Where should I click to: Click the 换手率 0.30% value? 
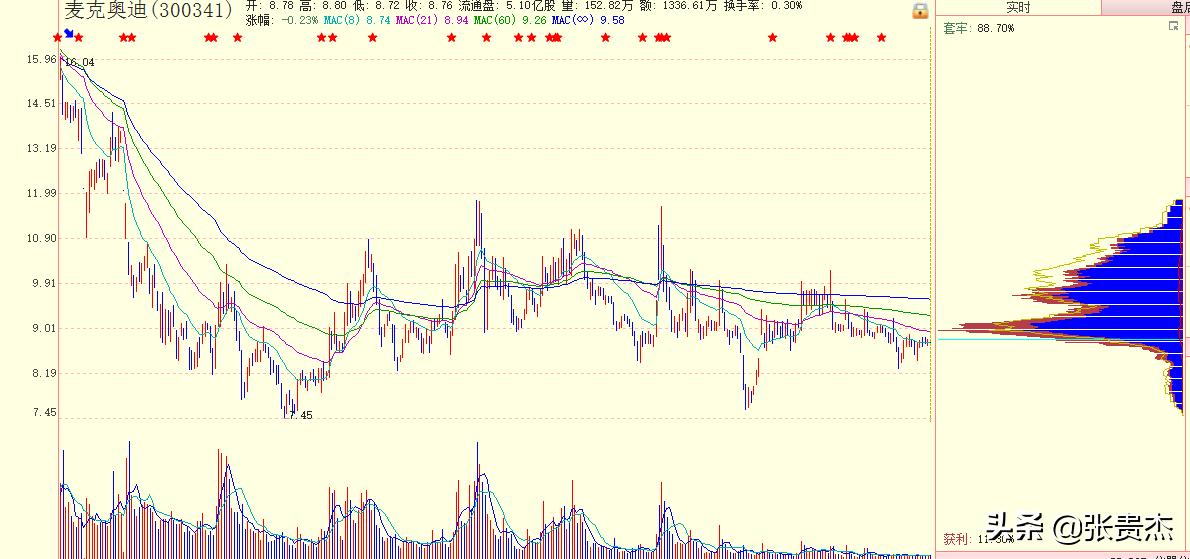763,5
